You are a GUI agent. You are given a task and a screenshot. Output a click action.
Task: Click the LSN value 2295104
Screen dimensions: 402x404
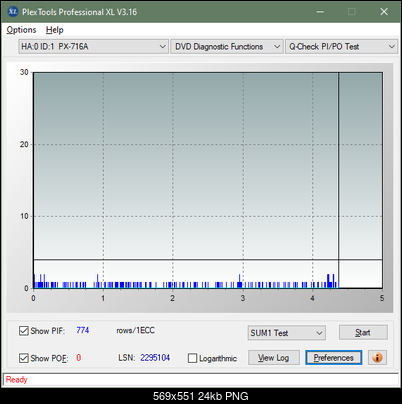[x=155, y=358]
